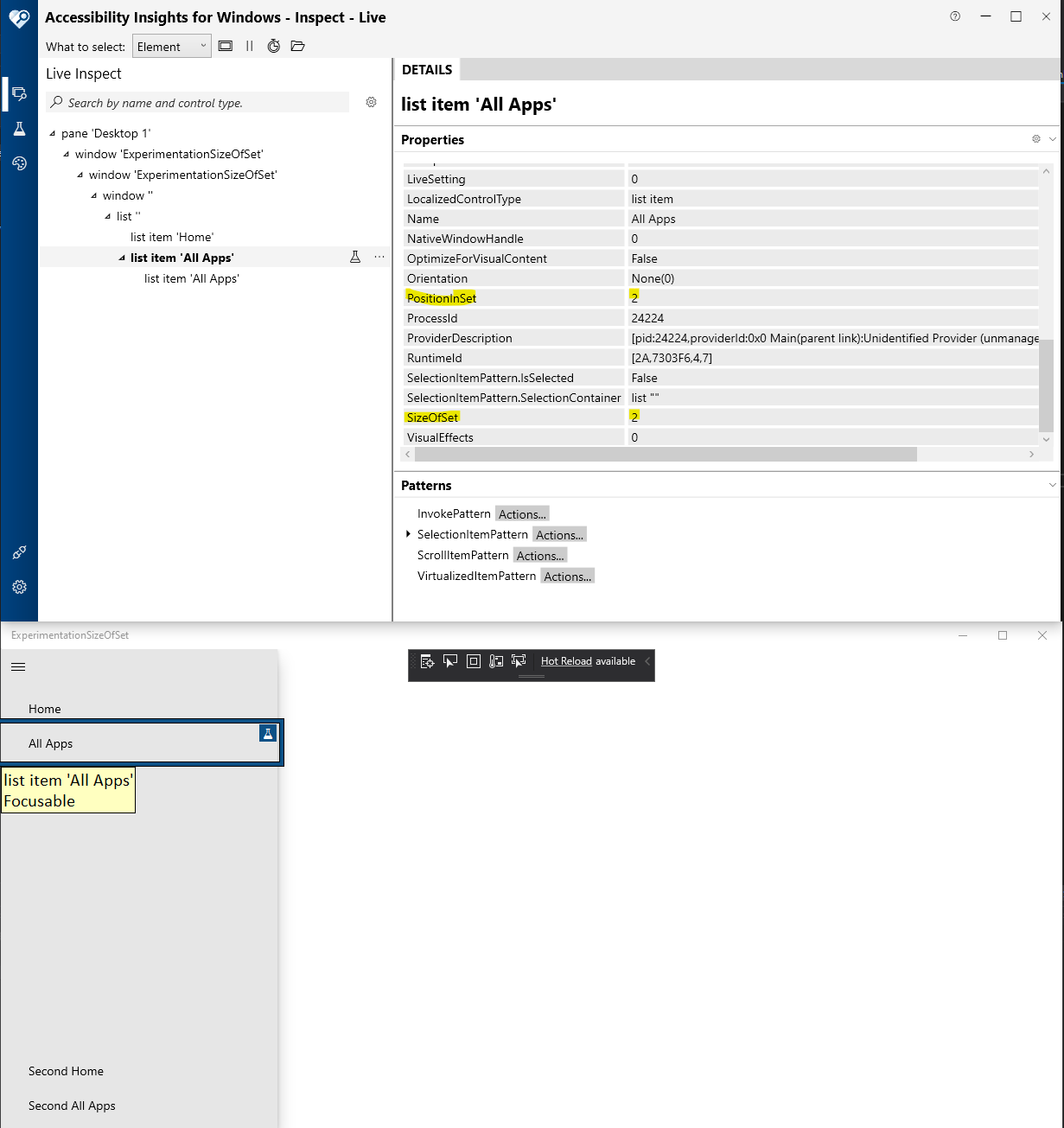Screen dimensions: 1064x1128
Task: Switch to the DETAILS tab
Action: 427,69
